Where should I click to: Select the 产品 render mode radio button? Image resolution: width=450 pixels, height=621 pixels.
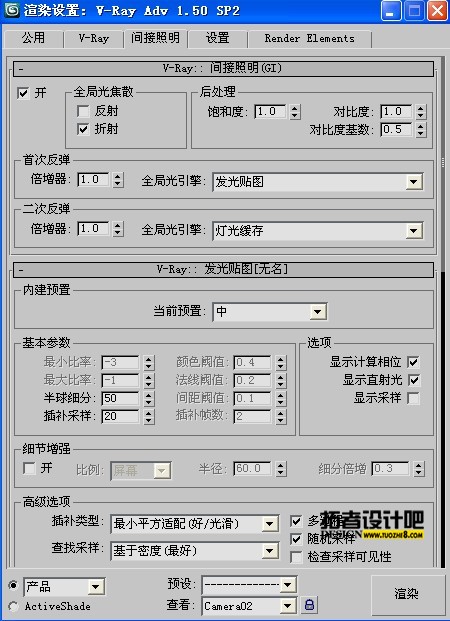coord(13,585)
